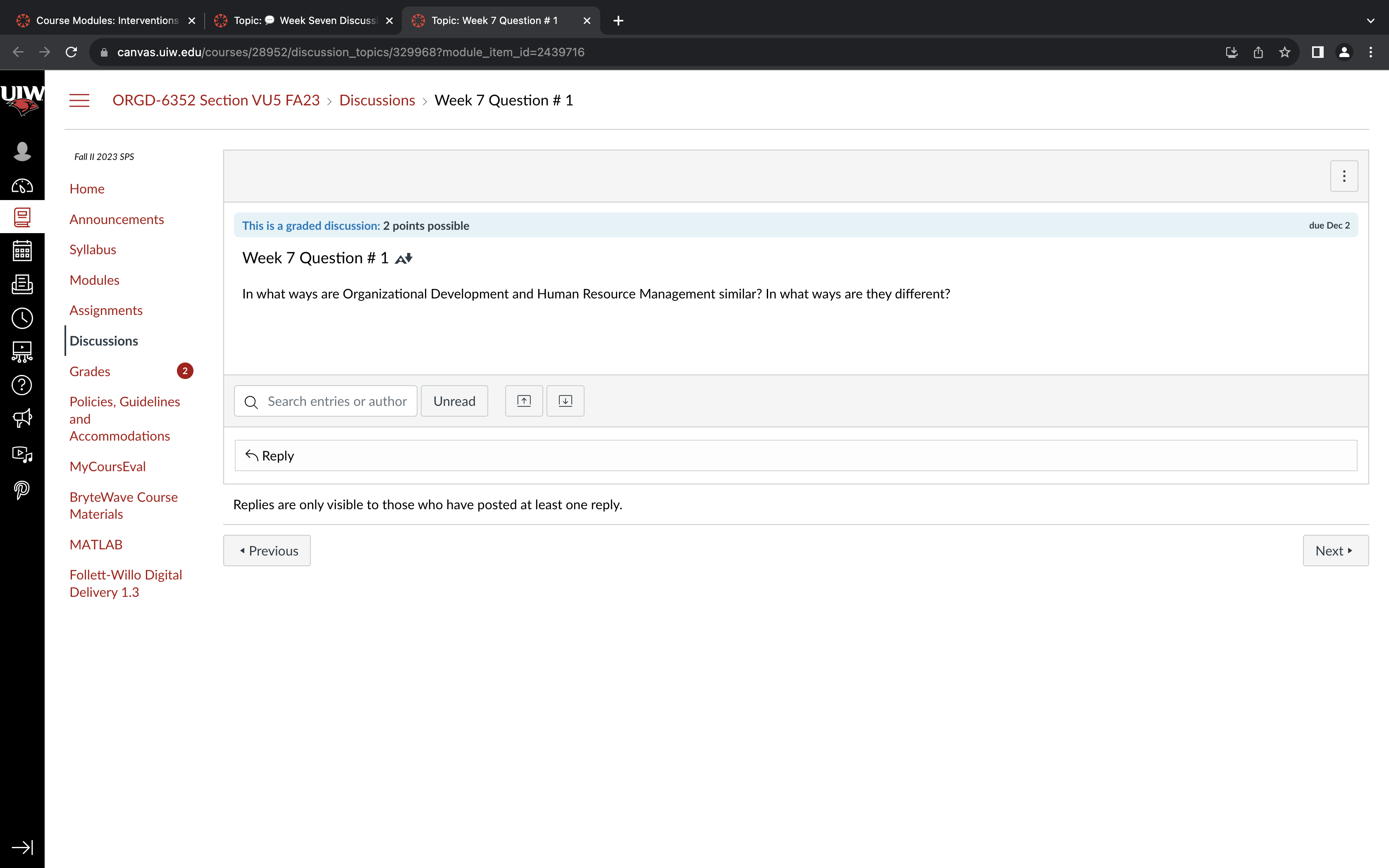Toggle the course navigation hamburger menu
This screenshot has height=868, width=1389.
pyautogui.click(x=79, y=100)
